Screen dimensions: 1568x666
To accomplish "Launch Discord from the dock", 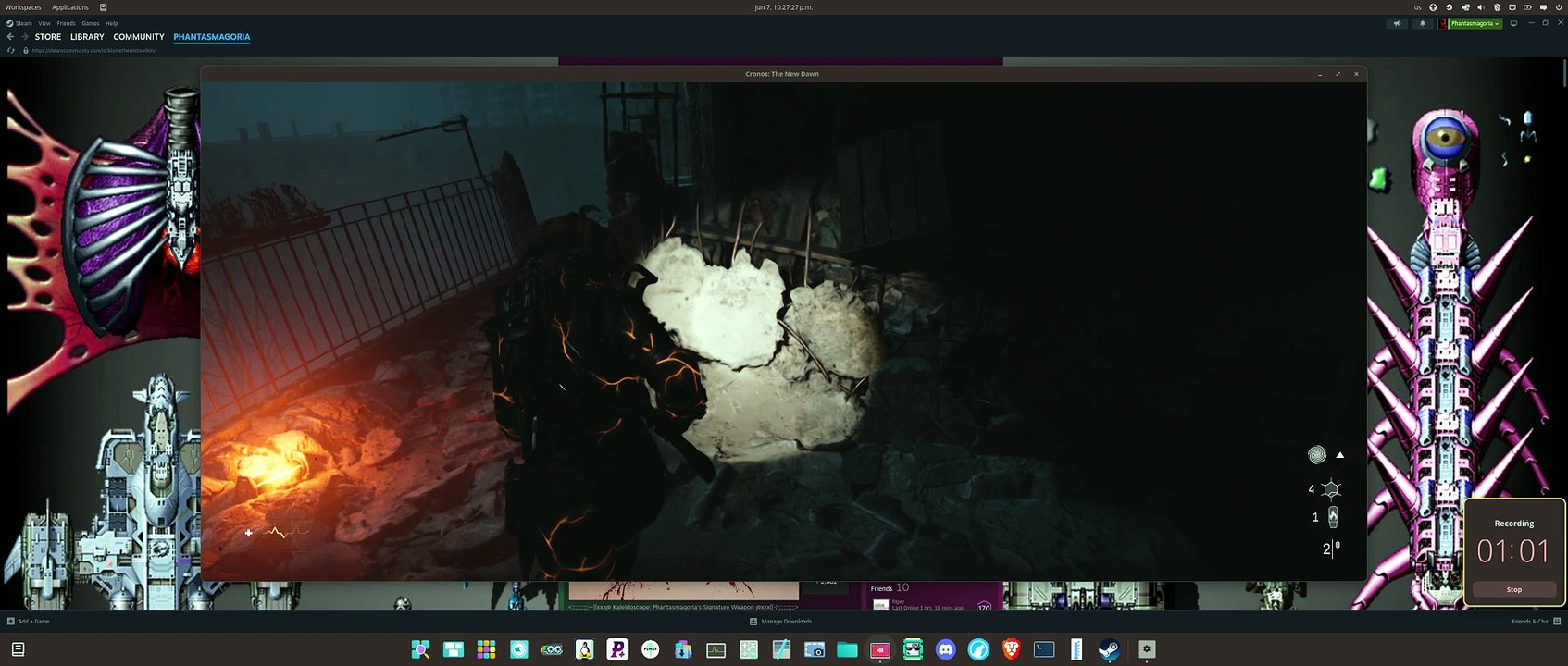I will click(945, 649).
